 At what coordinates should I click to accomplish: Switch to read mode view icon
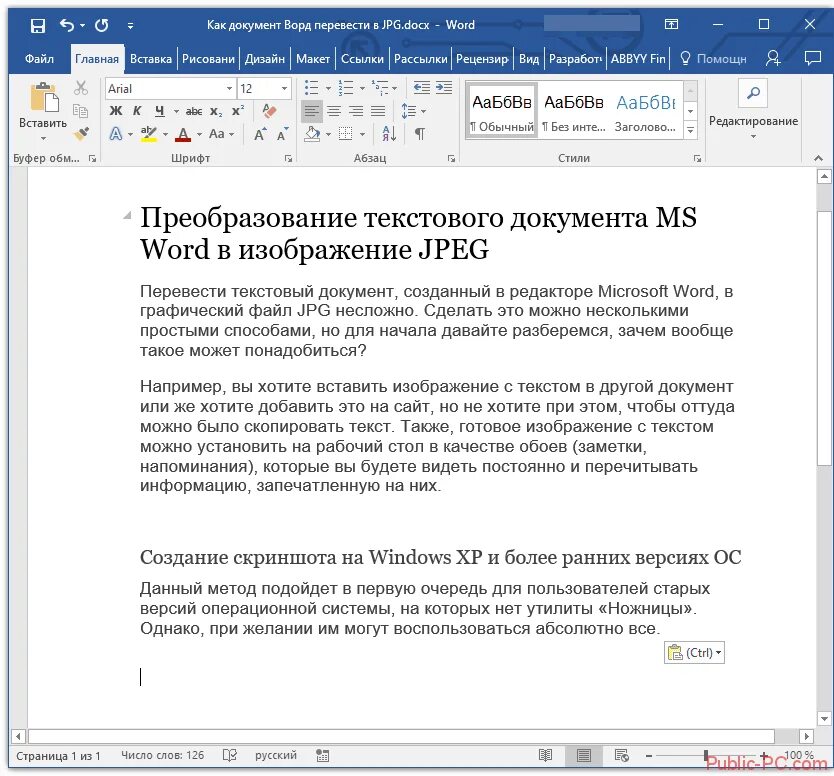[546, 755]
